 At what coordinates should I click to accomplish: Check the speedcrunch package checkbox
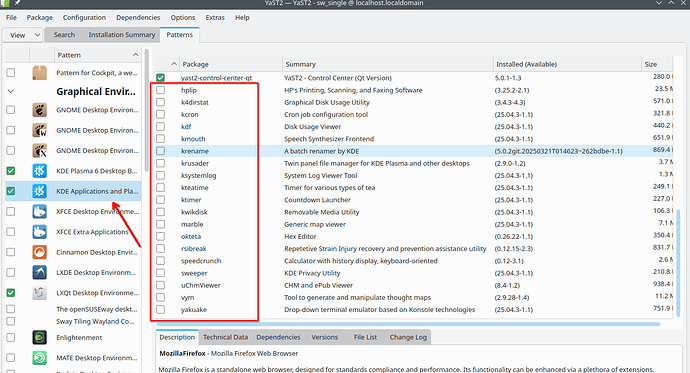click(161, 260)
